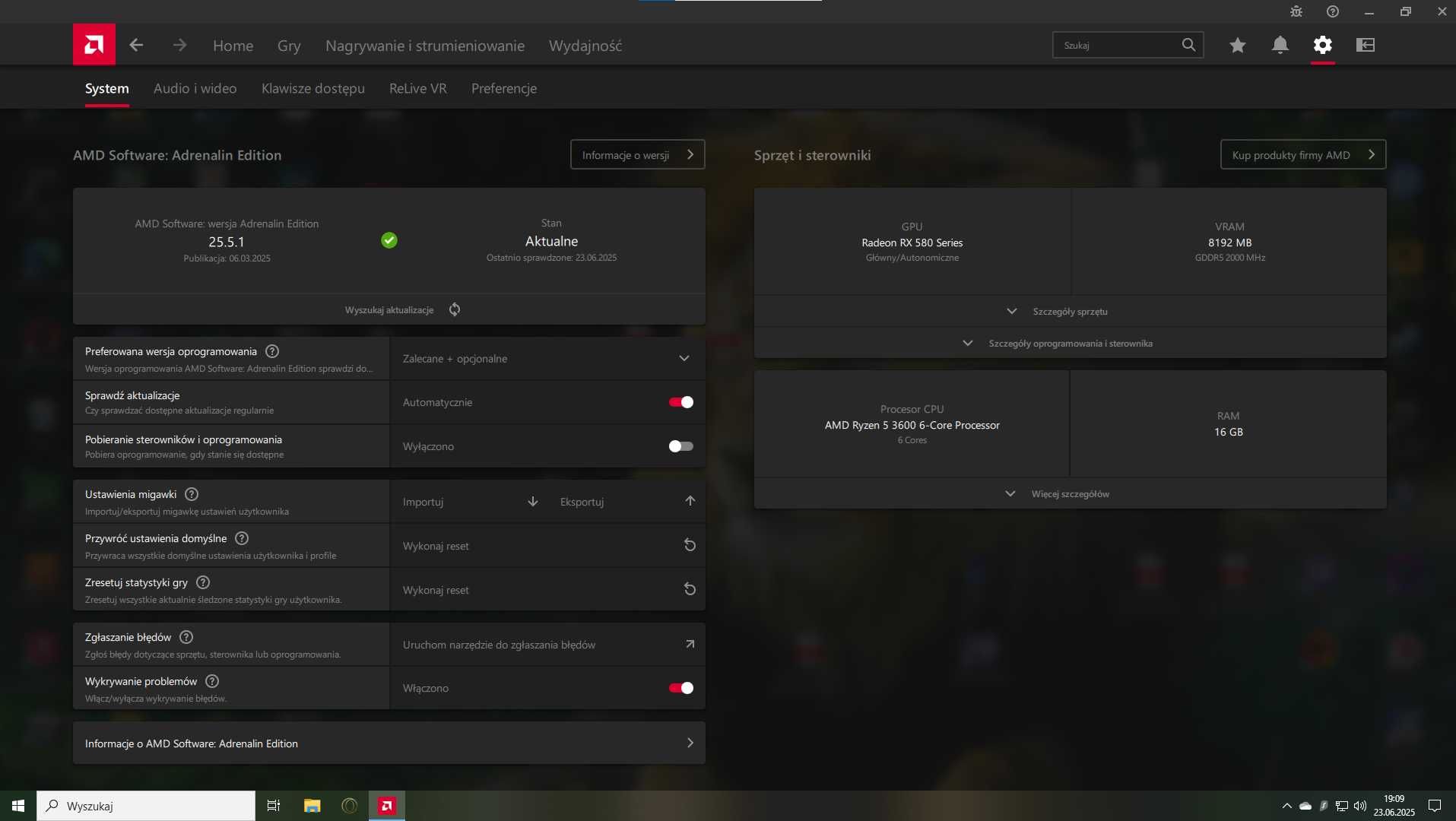Expand Szczegóły sprzętu
This screenshot has height=821, width=1456.
(x=1070, y=312)
